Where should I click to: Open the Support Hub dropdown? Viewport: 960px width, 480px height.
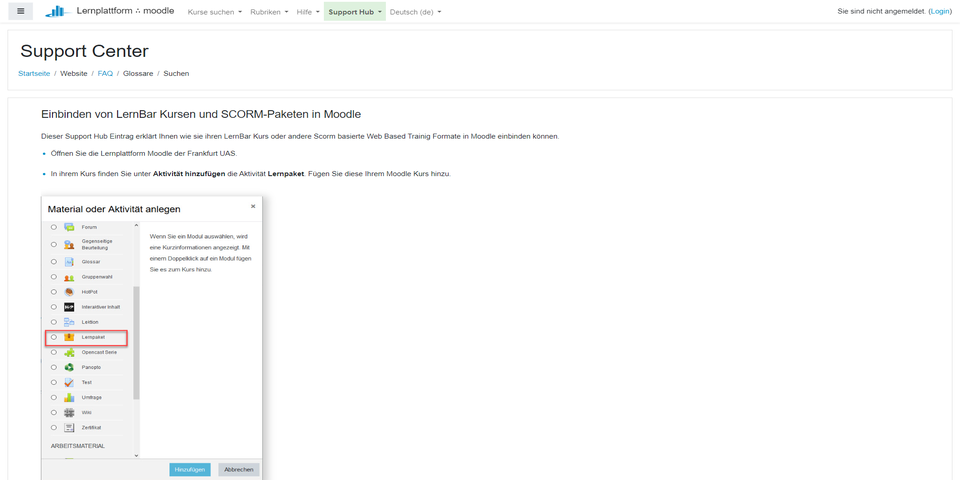[355, 12]
